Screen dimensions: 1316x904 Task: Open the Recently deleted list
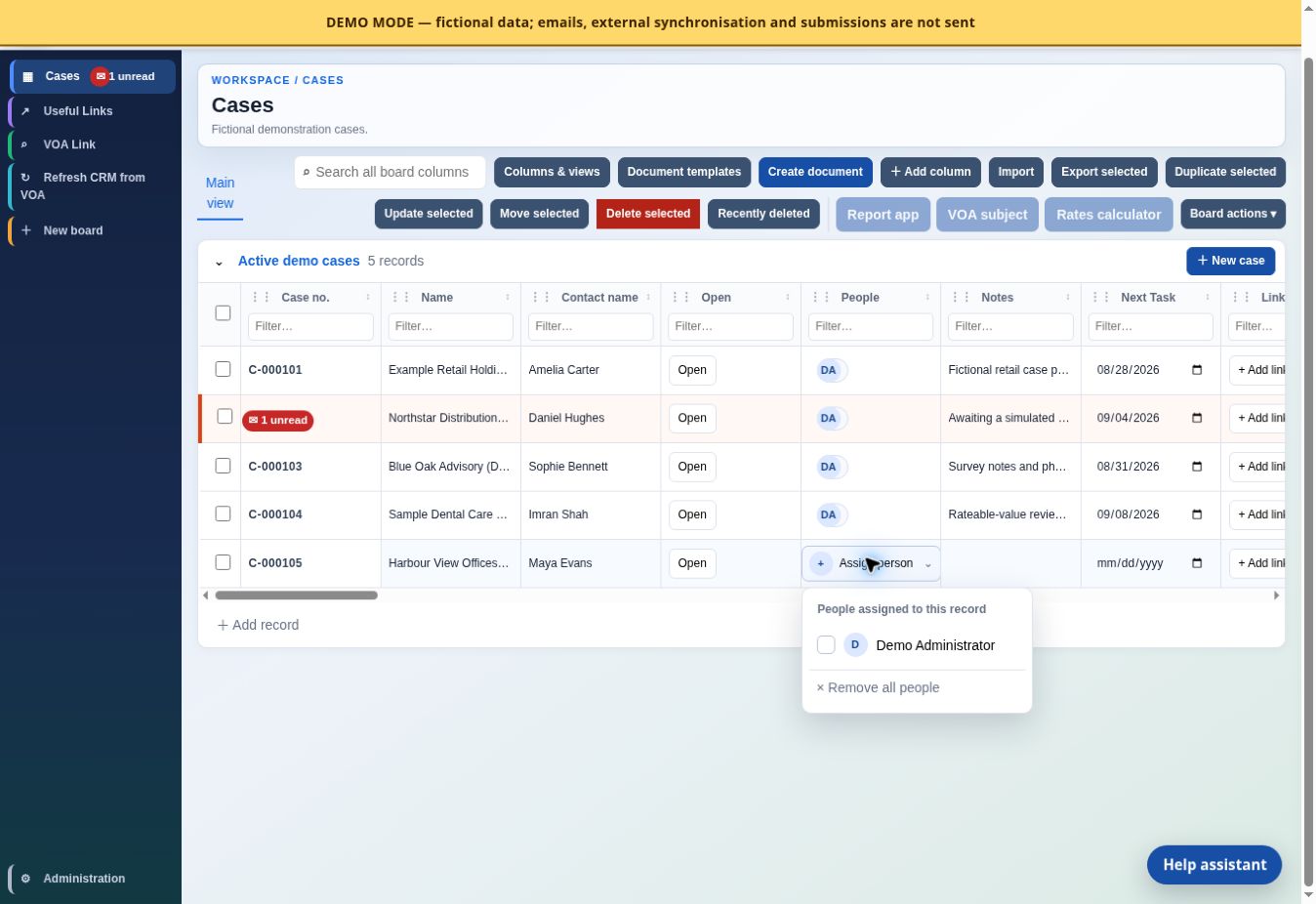tap(763, 214)
